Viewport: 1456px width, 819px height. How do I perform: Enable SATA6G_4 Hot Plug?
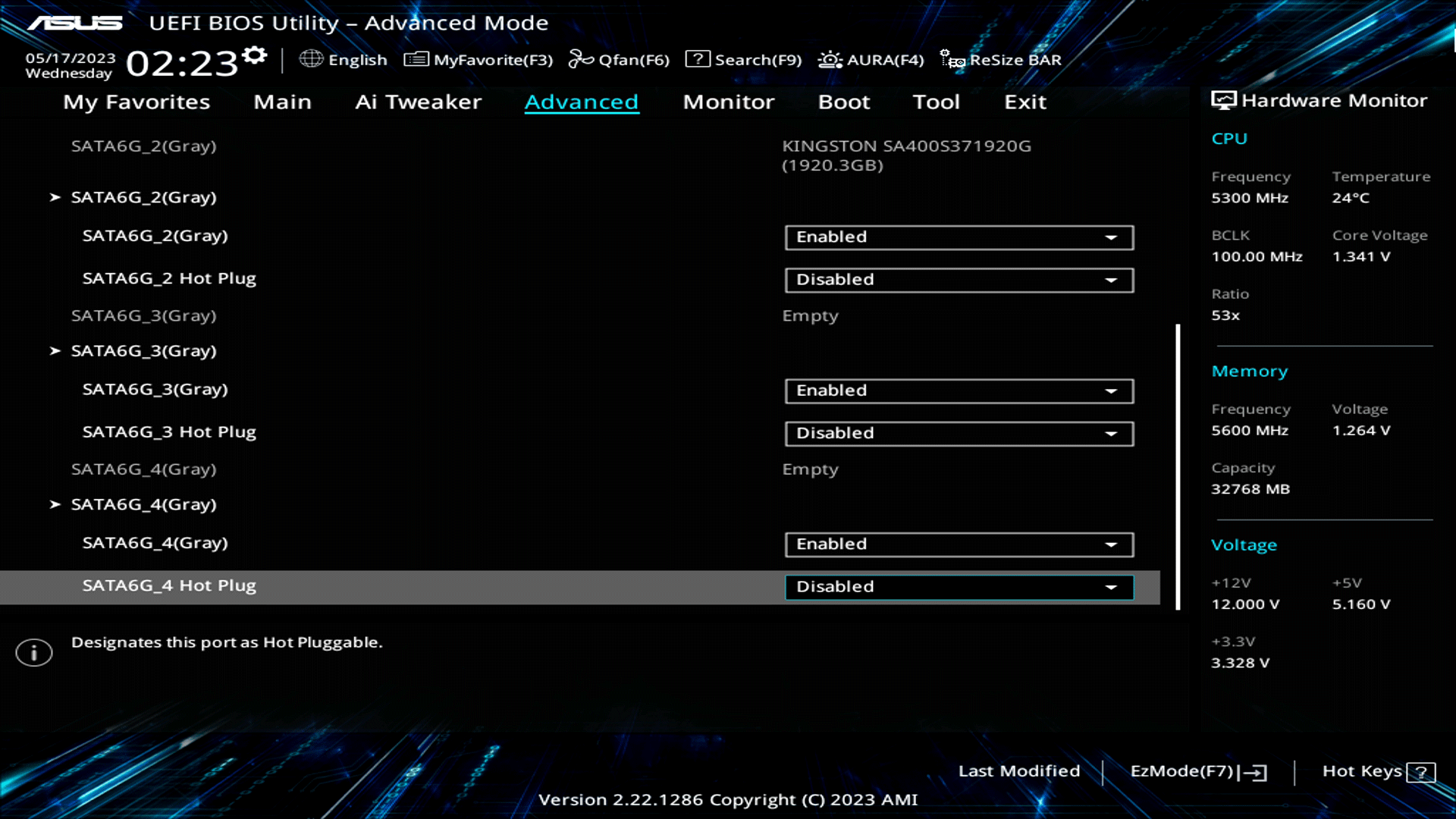click(x=958, y=586)
